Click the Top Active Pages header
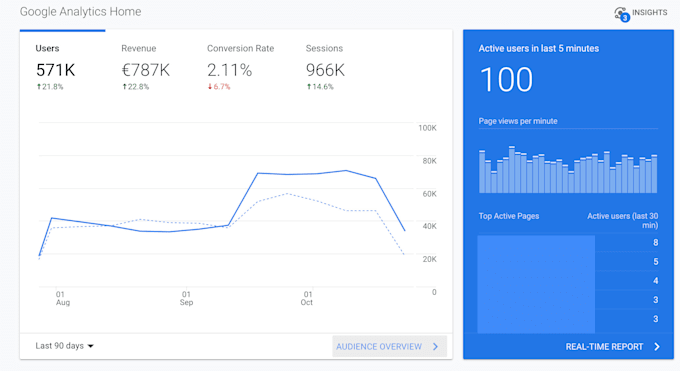680x371 pixels. 509,216
